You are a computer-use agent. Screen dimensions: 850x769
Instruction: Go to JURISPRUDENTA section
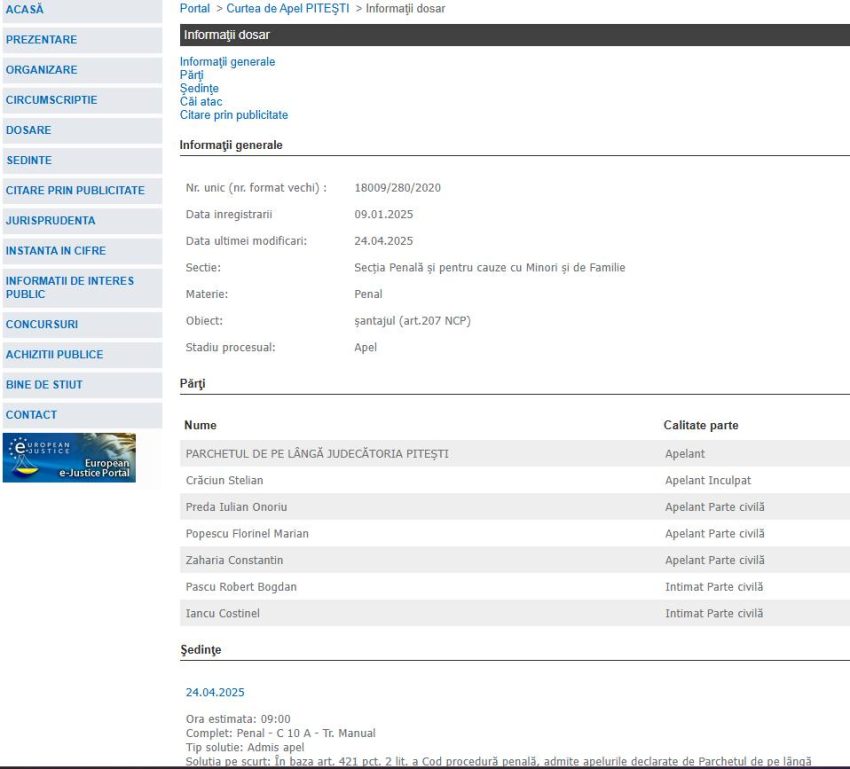tap(50, 220)
